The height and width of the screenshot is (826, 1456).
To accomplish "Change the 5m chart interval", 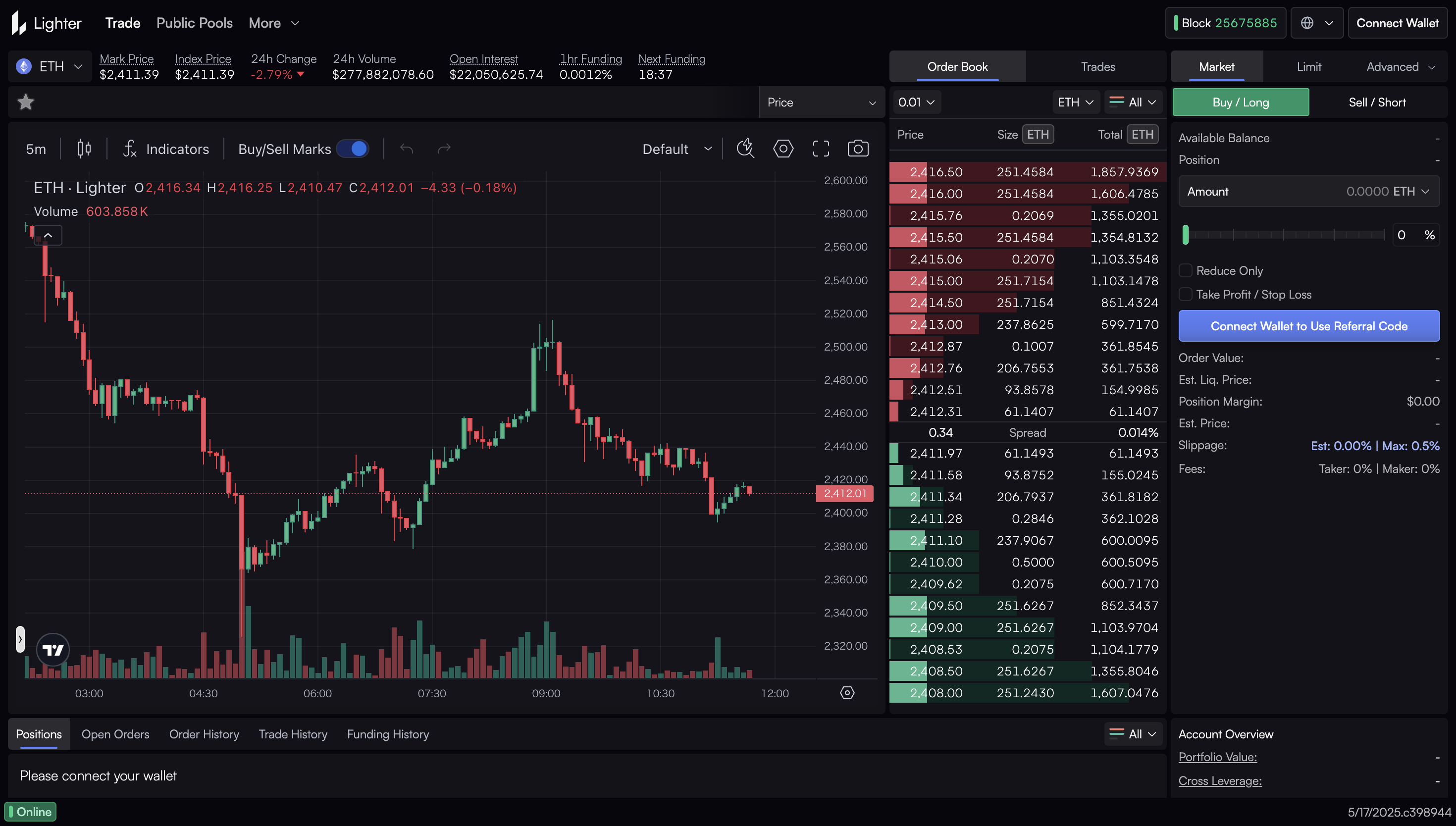I will (x=36, y=149).
